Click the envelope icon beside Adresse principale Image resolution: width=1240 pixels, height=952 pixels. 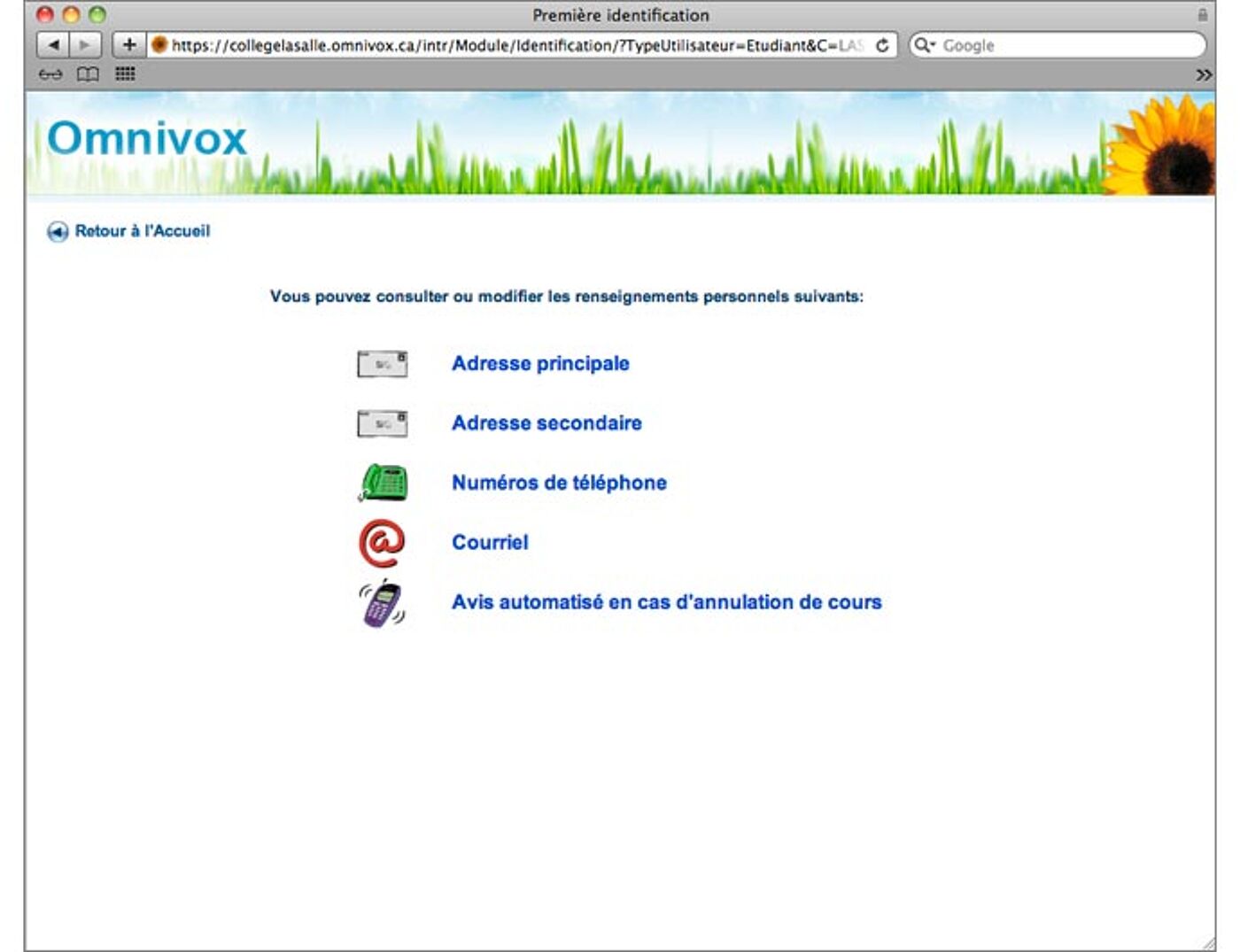click(x=382, y=364)
